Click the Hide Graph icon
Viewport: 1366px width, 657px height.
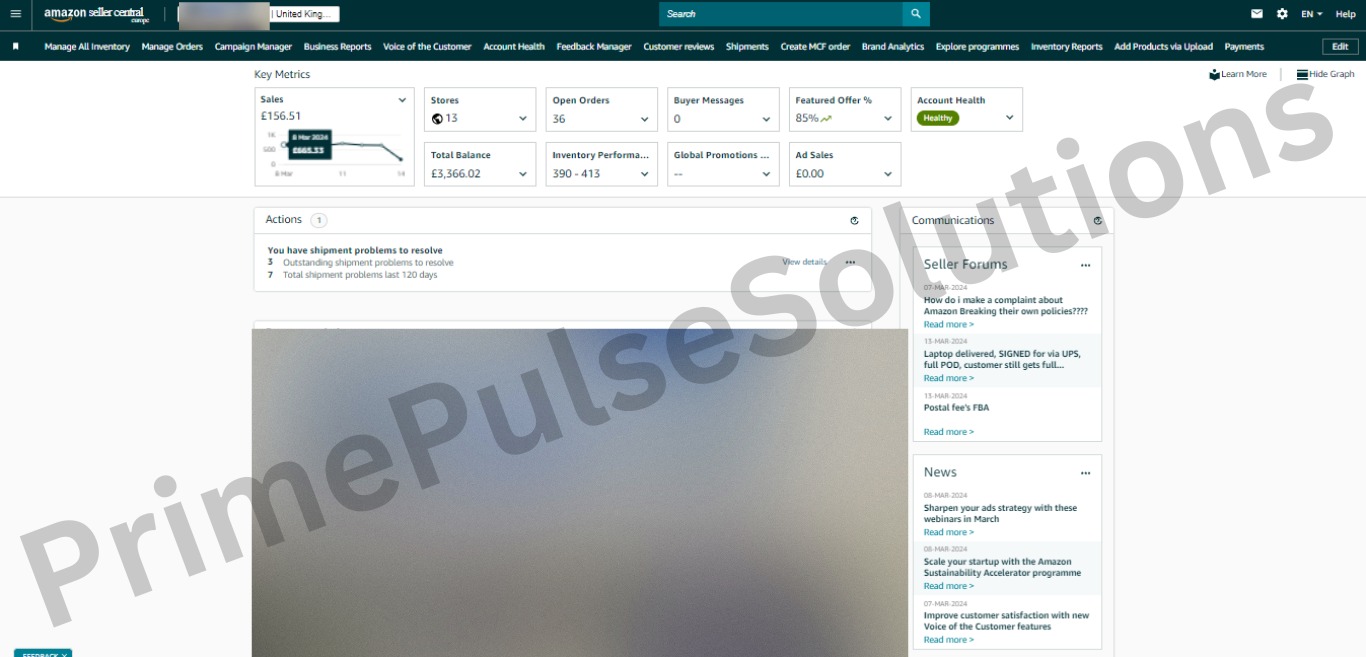tap(1302, 74)
